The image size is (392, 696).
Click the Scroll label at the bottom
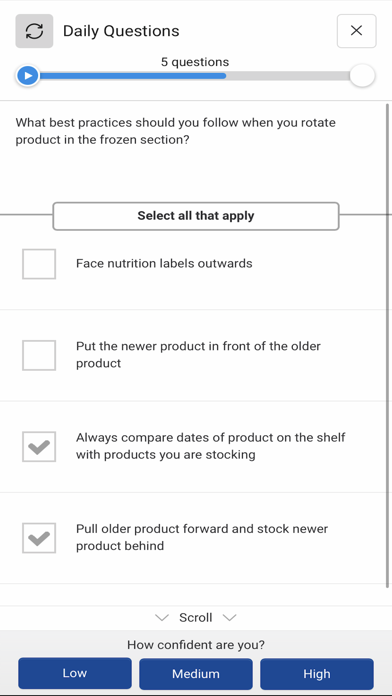coord(196,617)
